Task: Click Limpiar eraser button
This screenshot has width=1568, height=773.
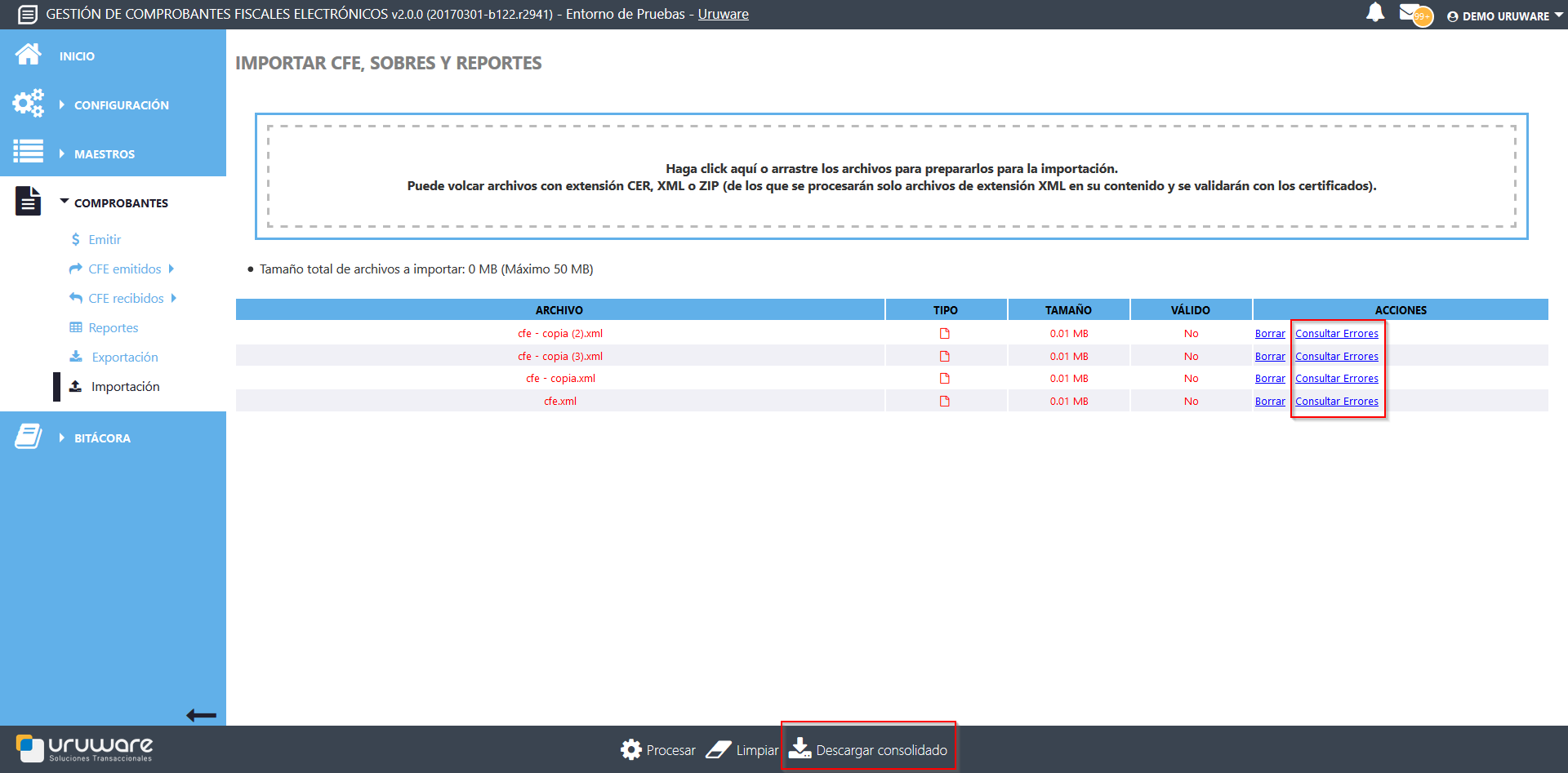Action: [x=742, y=749]
